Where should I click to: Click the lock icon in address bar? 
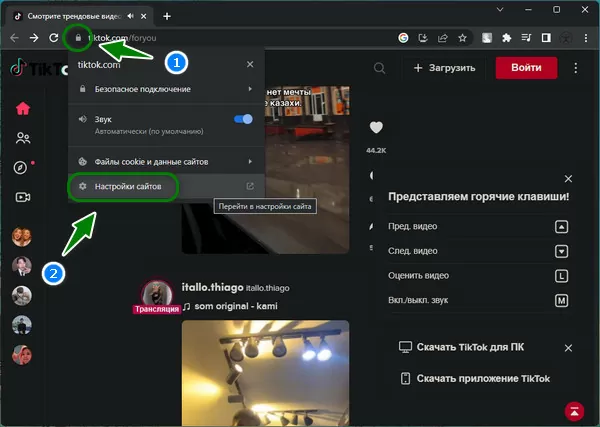coord(77,37)
